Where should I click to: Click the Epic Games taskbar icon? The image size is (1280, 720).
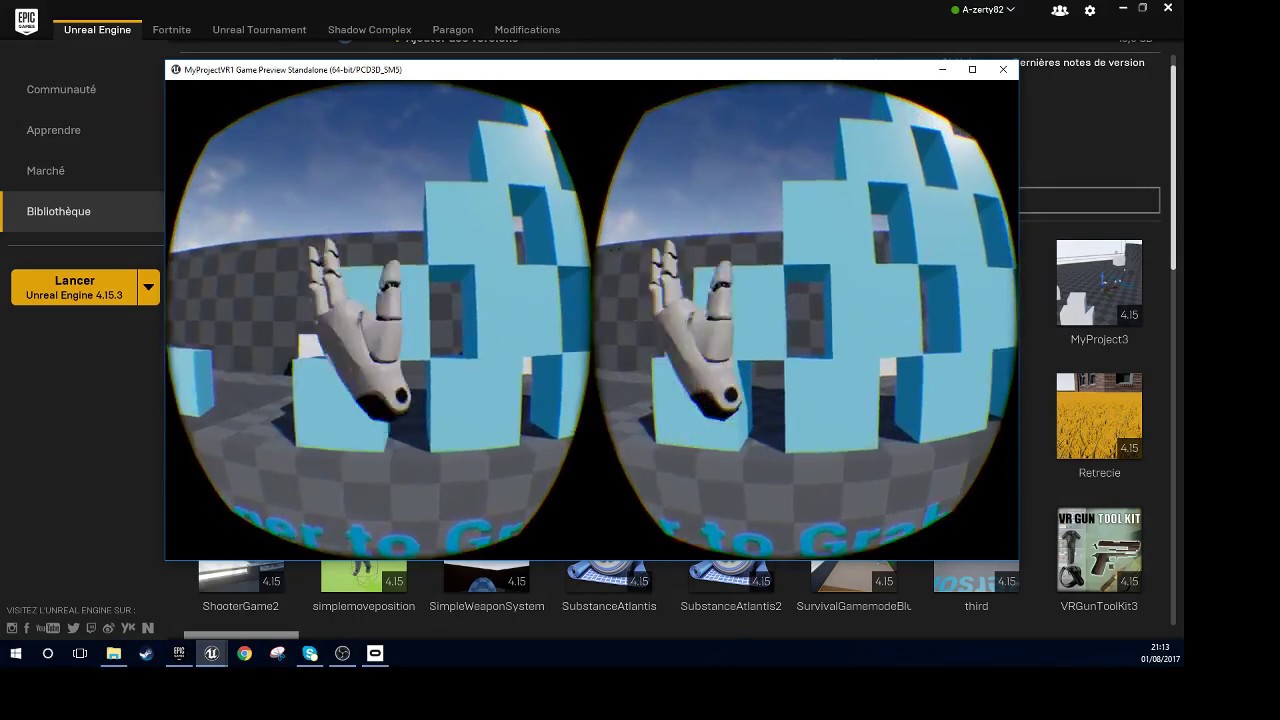point(179,653)
